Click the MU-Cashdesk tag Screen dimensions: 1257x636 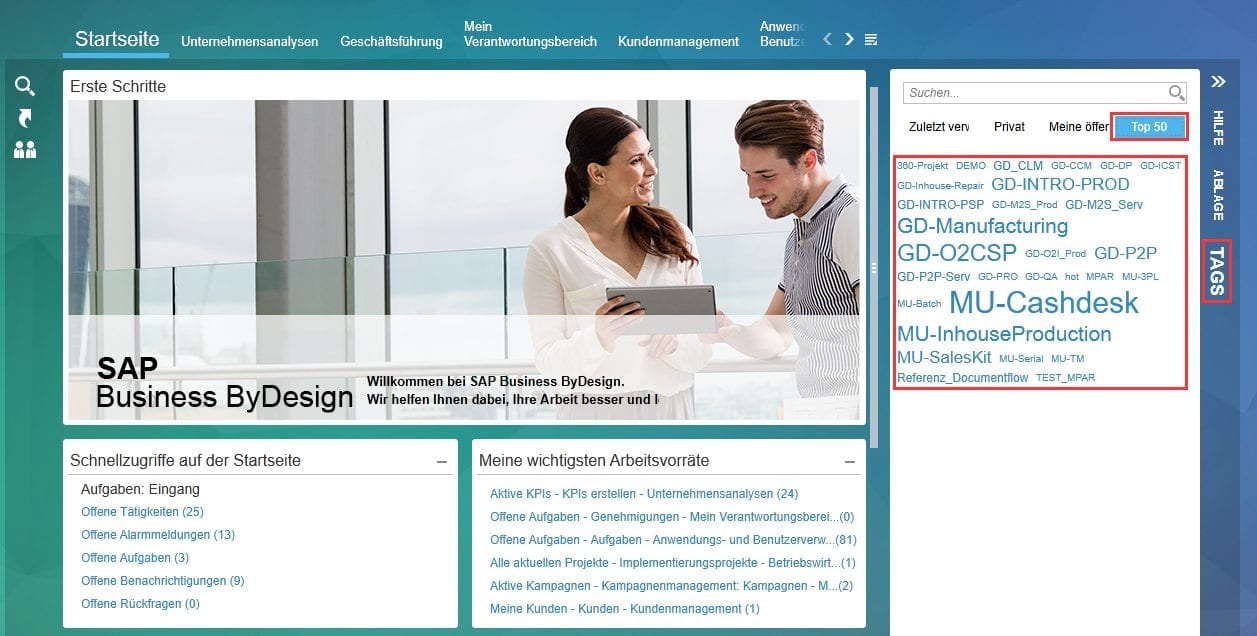(1044, 303)
